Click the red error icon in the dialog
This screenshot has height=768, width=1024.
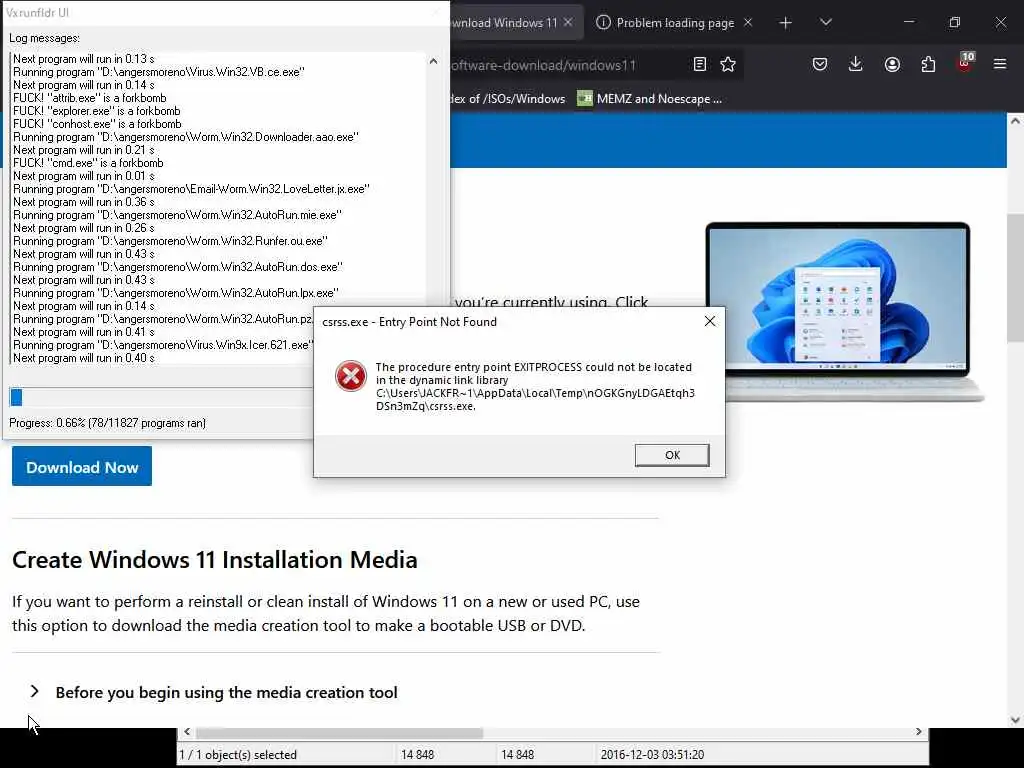(351, 376)
